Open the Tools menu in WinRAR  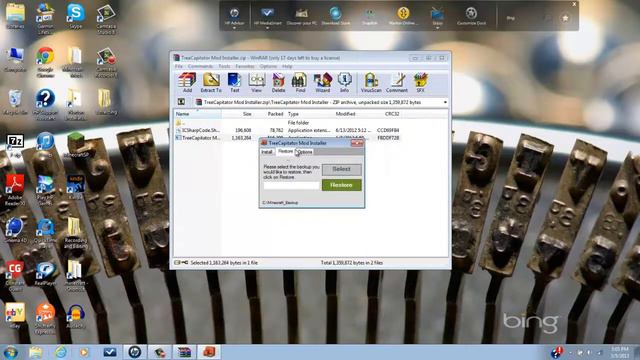[x=224, y=66]
